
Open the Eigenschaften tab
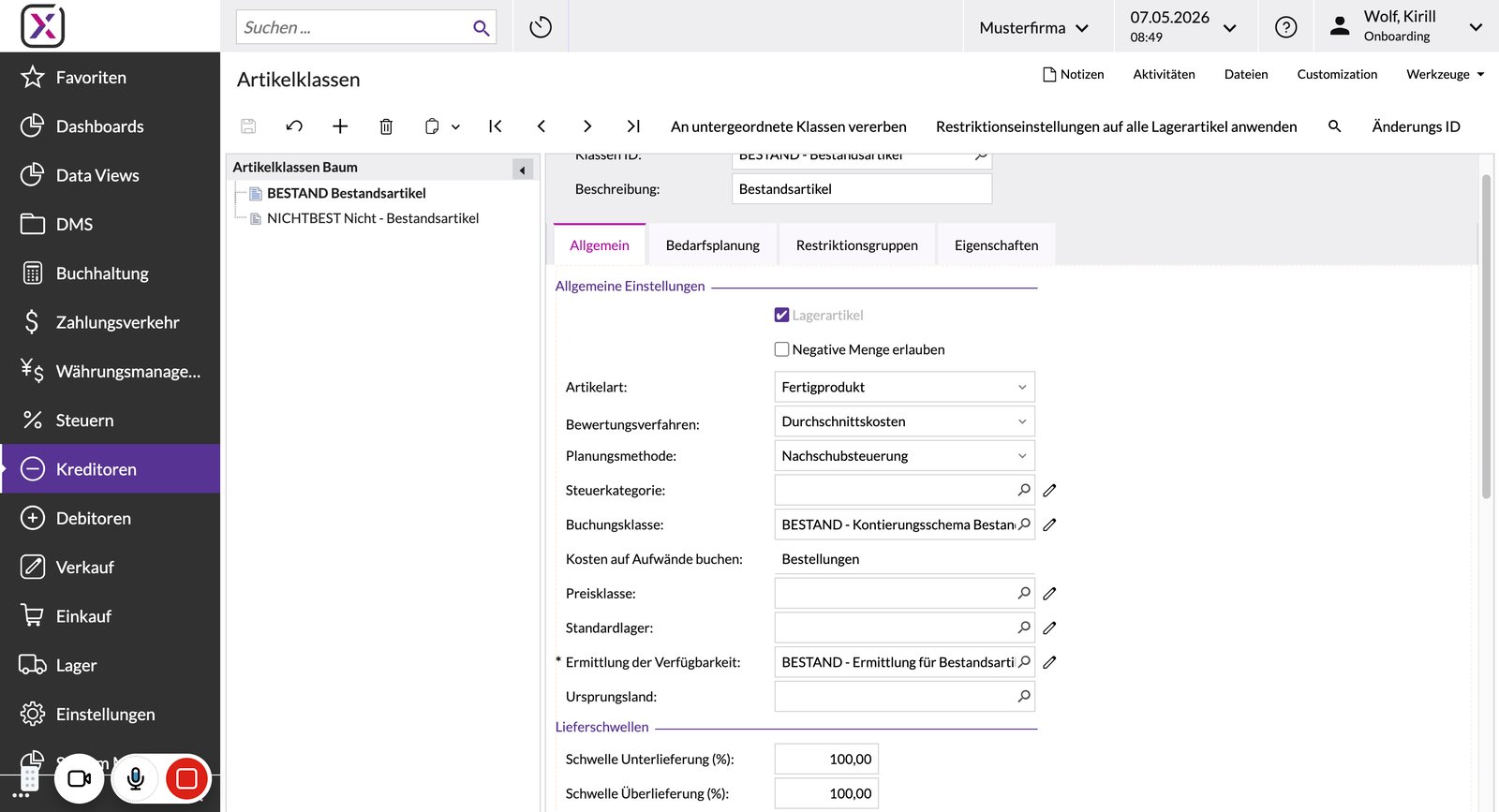(997, 245)
